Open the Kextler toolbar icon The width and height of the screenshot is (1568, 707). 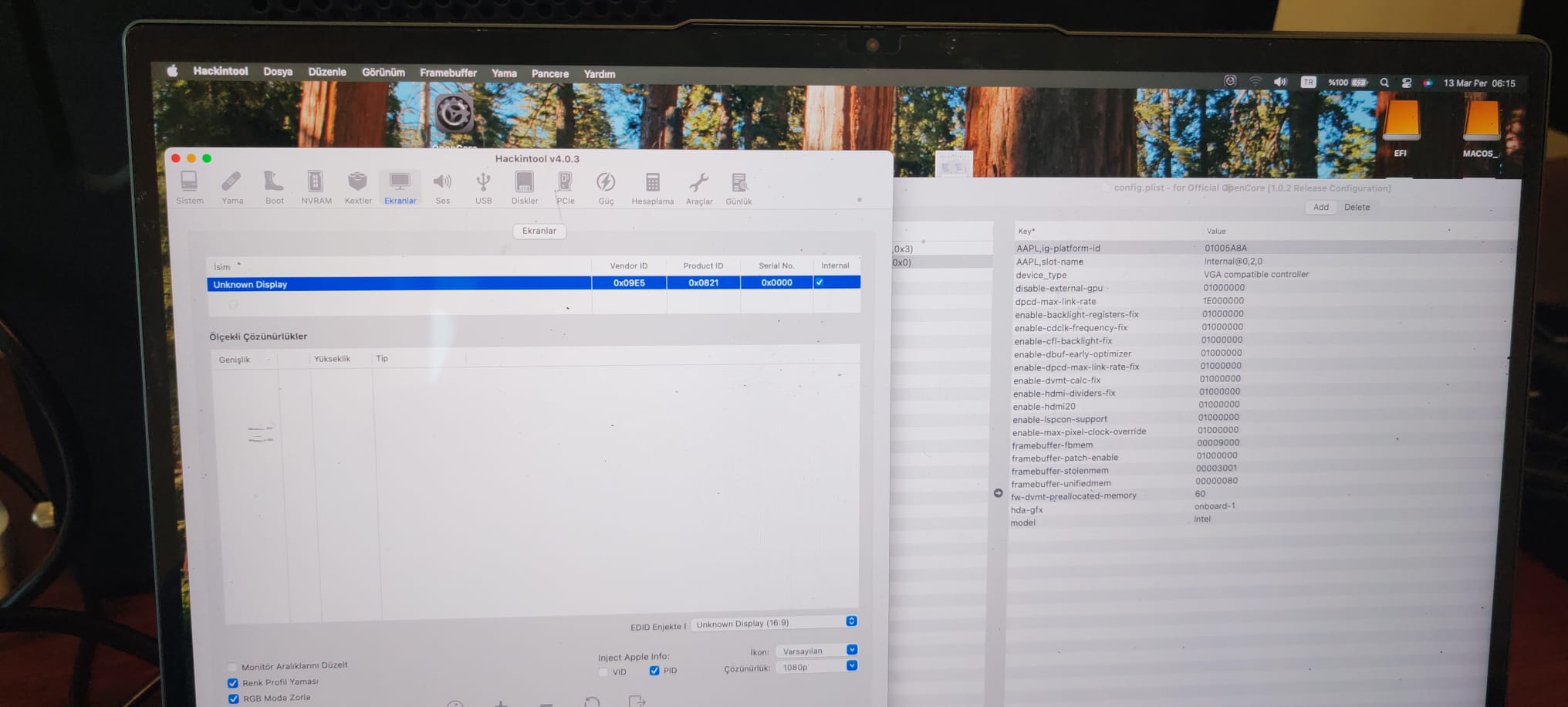[x=357, y=187]
